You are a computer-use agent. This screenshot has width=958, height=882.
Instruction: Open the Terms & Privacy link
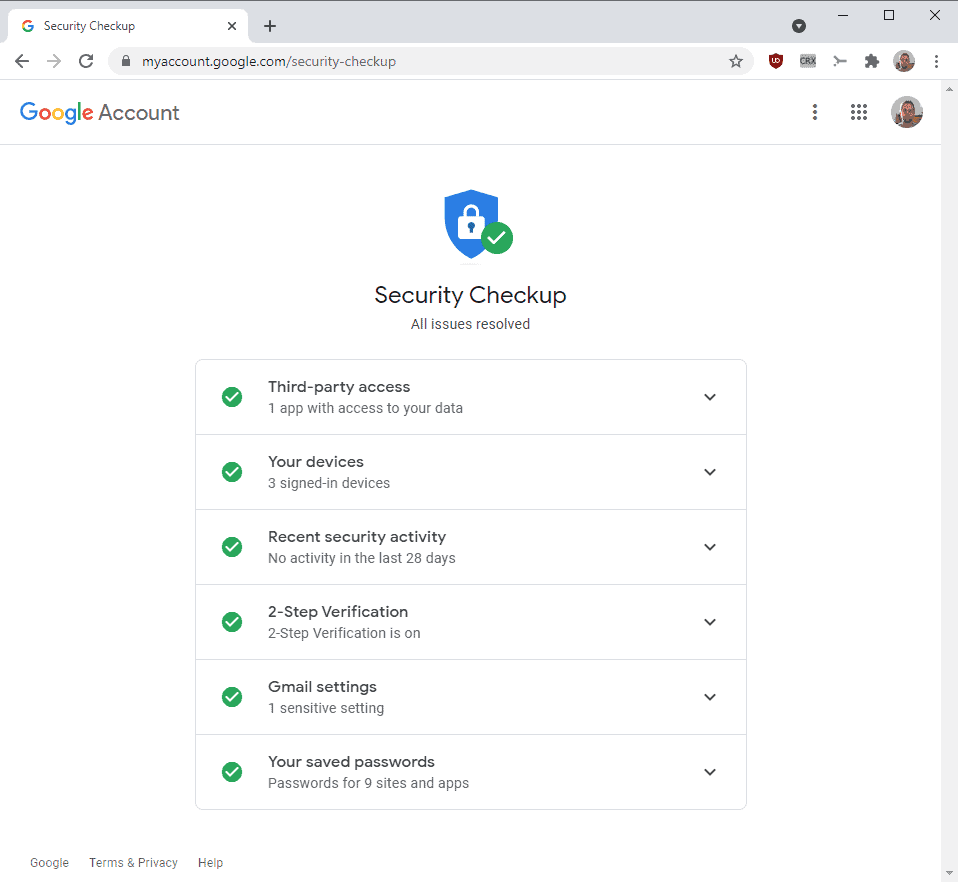tap(133, 862)
